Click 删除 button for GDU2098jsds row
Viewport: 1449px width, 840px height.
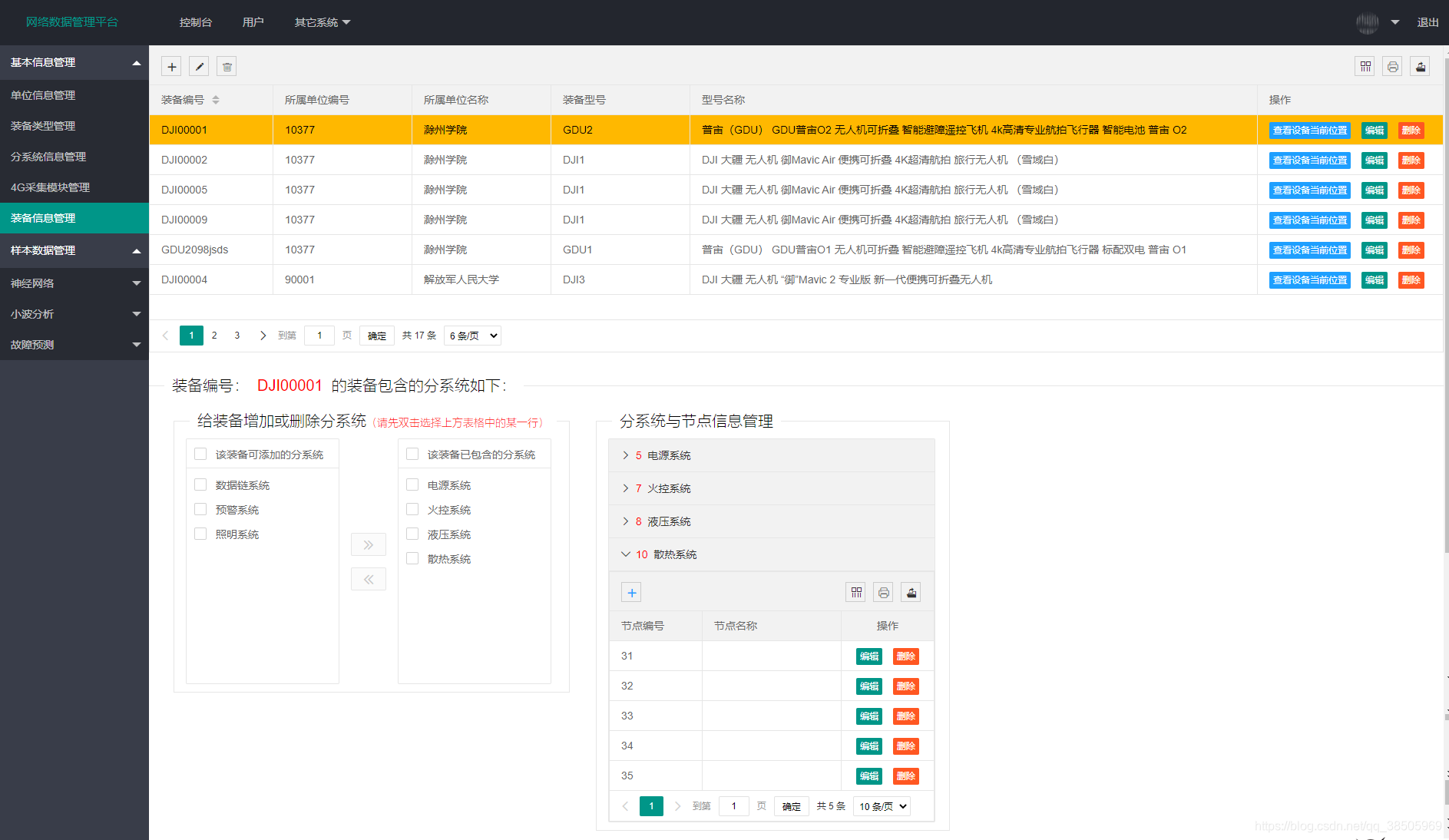click(1411, 250)
